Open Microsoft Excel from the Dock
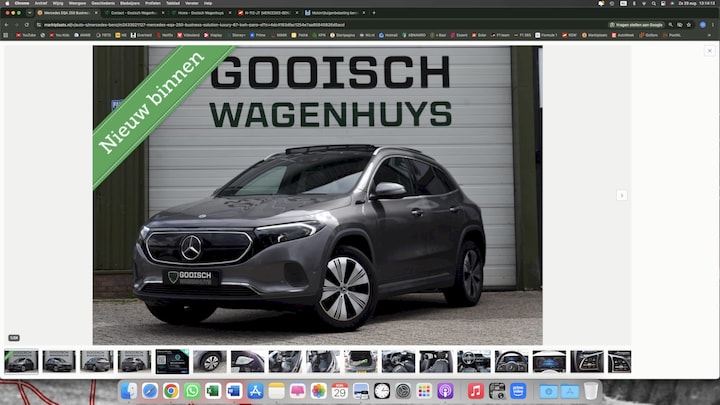This screenshot has height=405, width=720. click(213, 391)
